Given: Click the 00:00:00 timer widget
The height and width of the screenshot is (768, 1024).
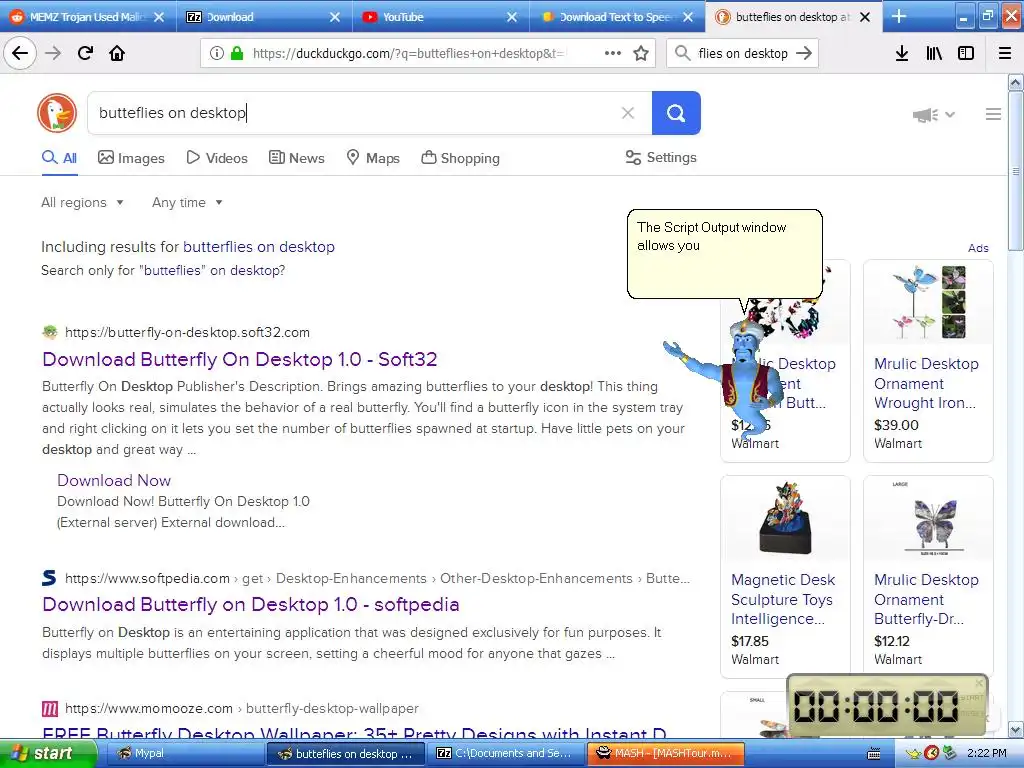Looking at the screenshot, I should [888, 707].
